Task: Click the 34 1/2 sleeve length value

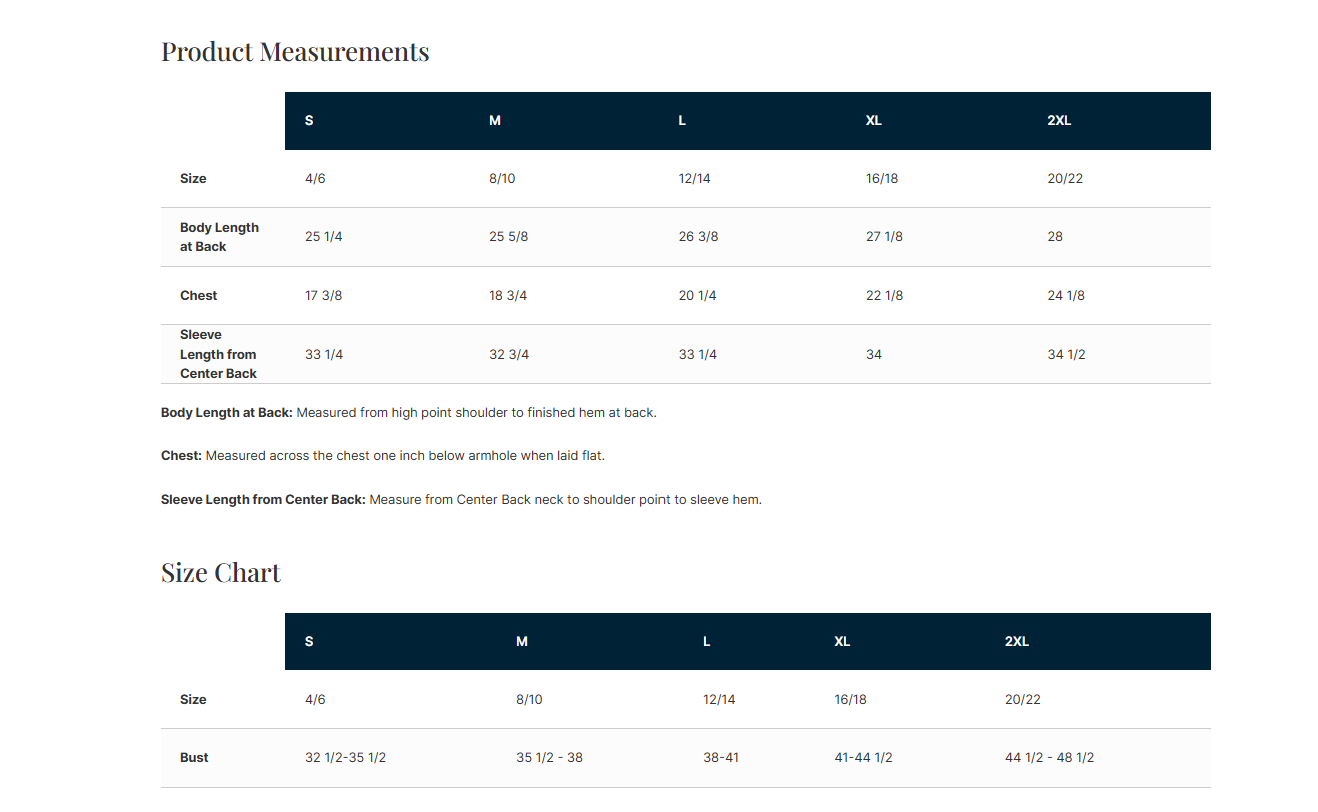Action: 1066,355
